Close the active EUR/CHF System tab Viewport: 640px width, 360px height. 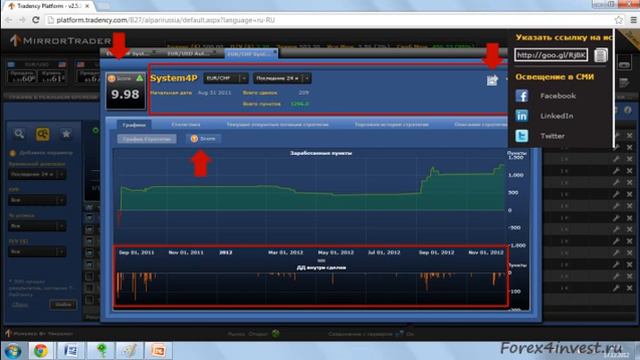click(275, 52)
